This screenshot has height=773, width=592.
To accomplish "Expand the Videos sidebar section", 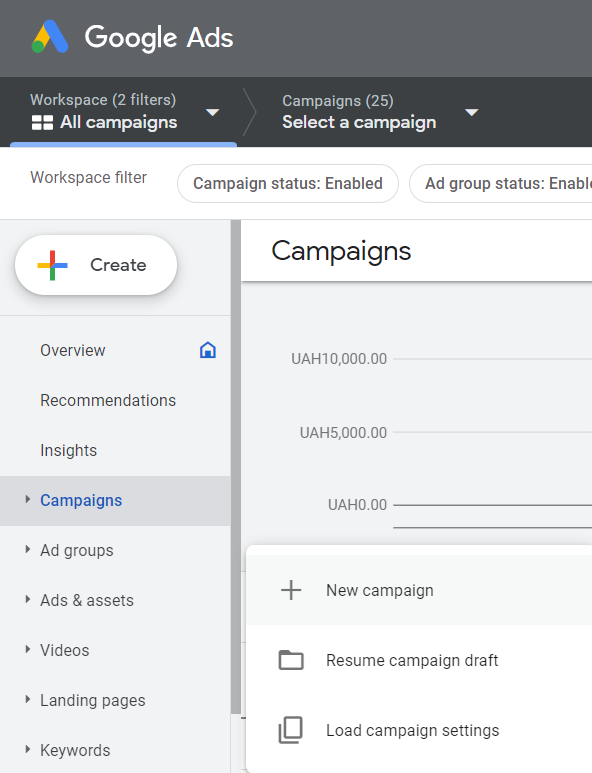I will (x=28, y=650).
